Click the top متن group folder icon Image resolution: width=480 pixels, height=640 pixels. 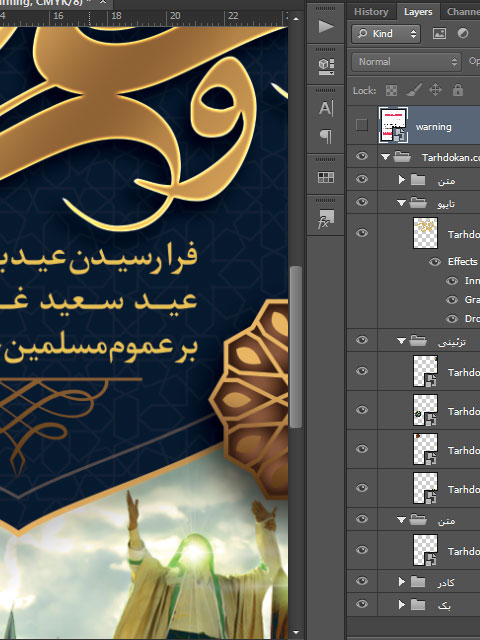click(x=418, y=180)
